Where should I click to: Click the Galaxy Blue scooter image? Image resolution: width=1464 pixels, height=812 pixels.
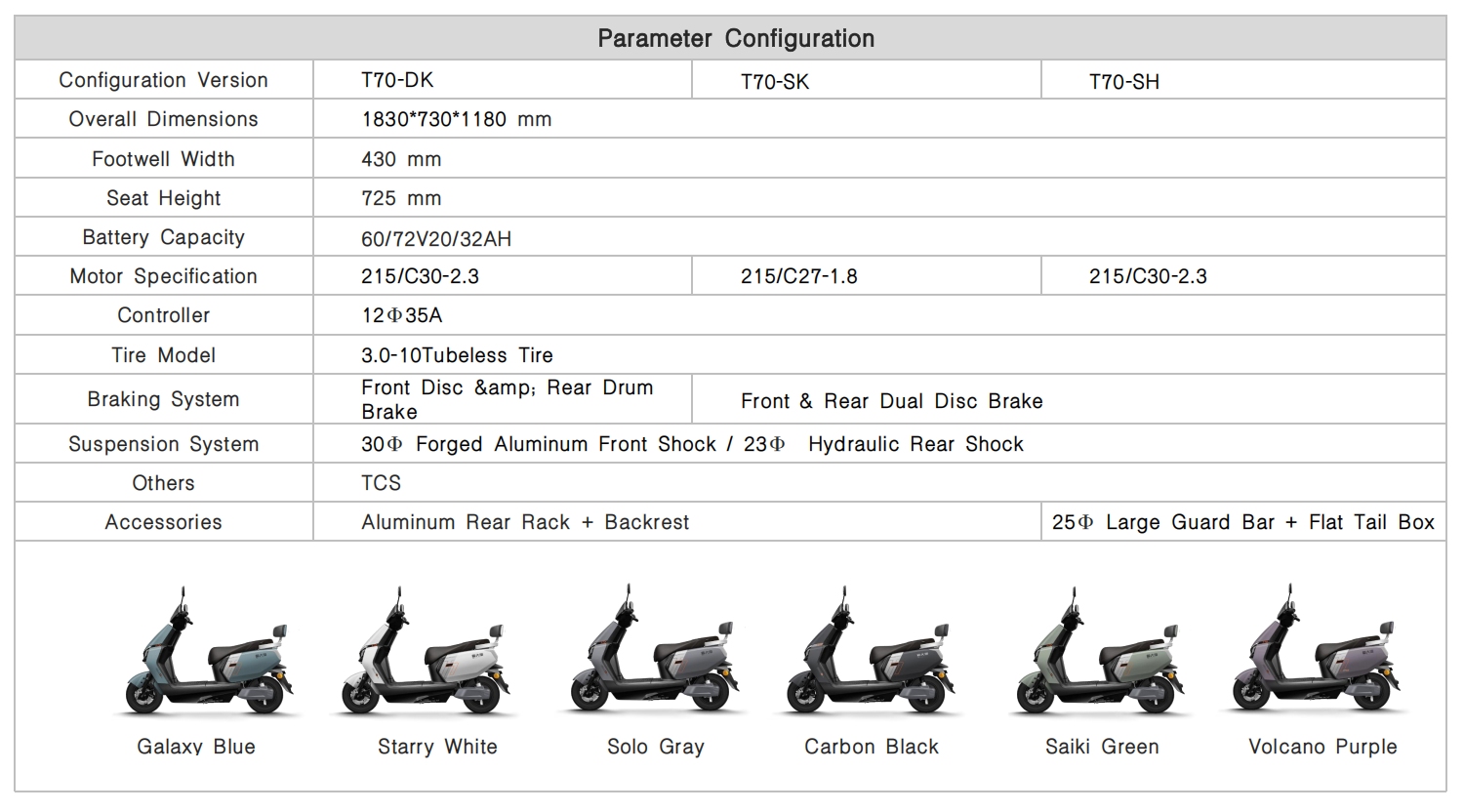pos(207,651)
